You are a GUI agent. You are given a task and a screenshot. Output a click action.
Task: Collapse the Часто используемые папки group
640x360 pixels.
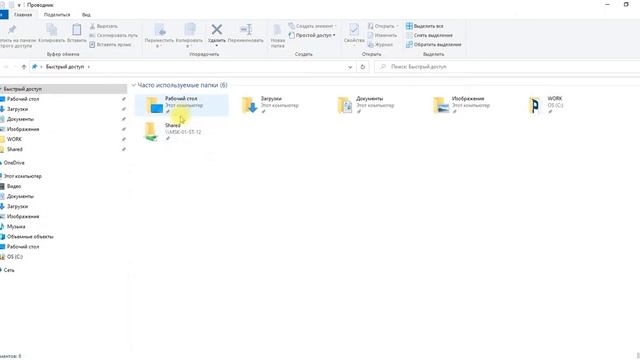click(133, 85)
